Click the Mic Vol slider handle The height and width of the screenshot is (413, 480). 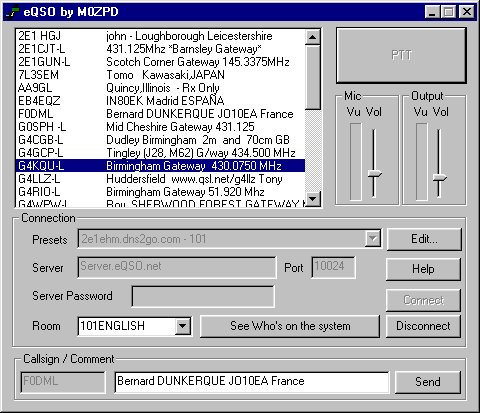point(375,174)
